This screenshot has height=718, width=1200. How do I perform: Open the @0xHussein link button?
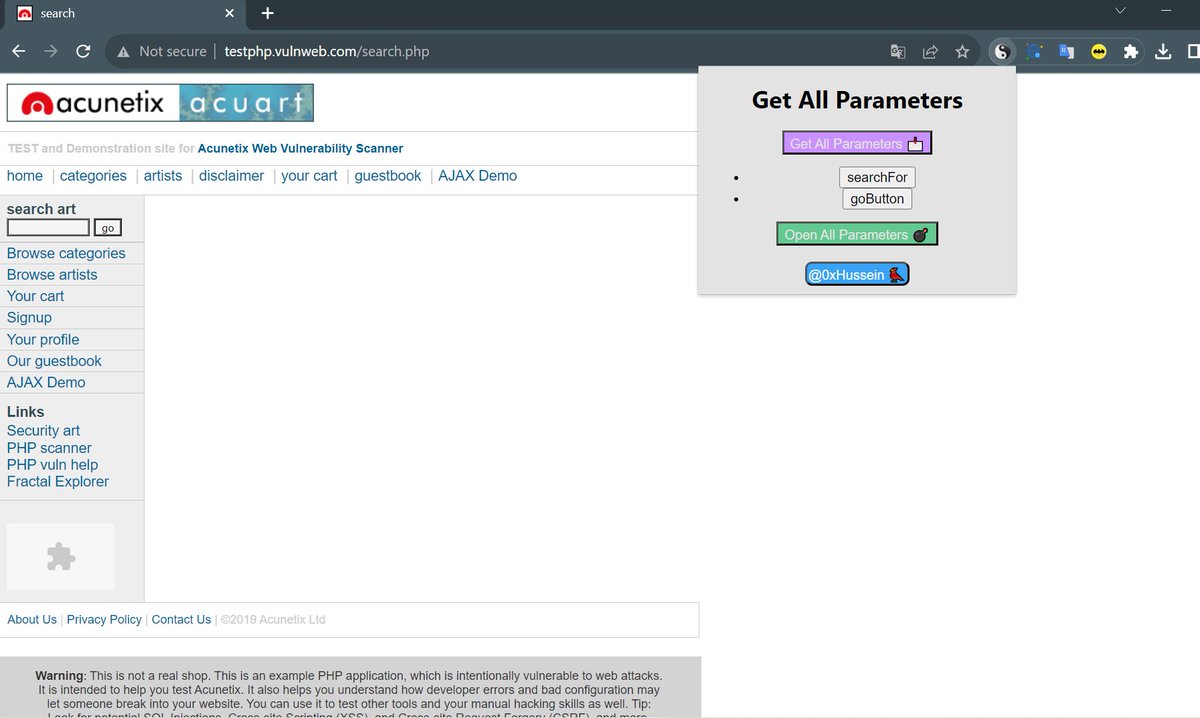coord(857,274)
